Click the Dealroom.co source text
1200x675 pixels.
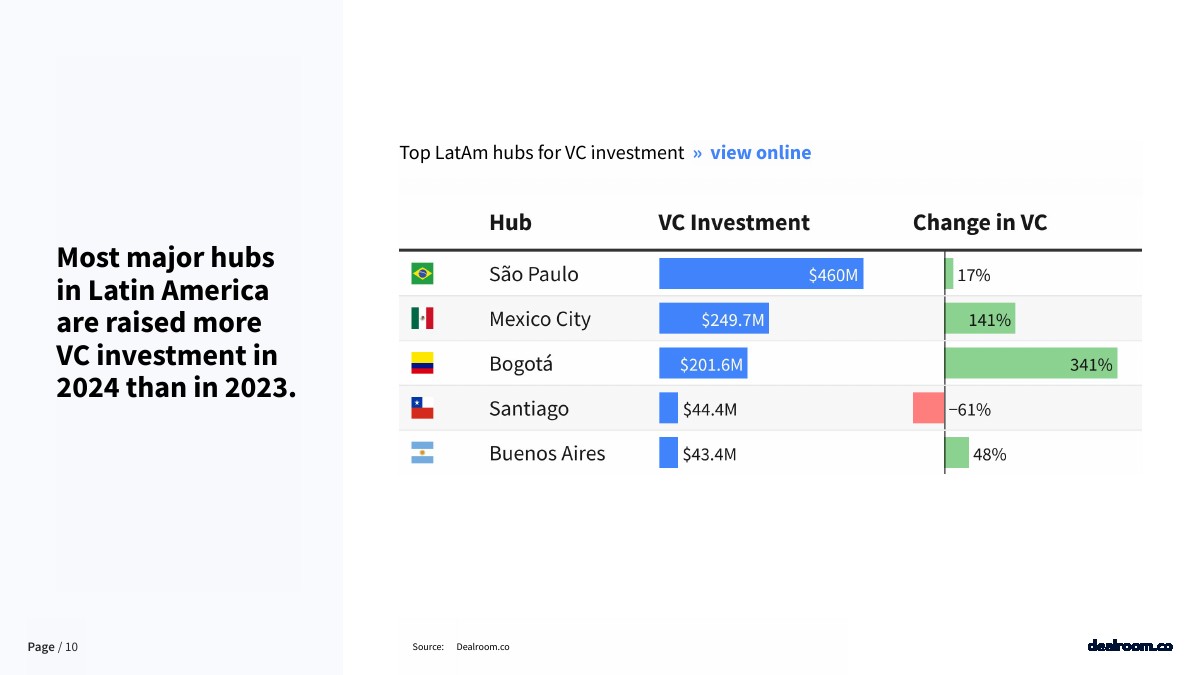pos(482,647)
